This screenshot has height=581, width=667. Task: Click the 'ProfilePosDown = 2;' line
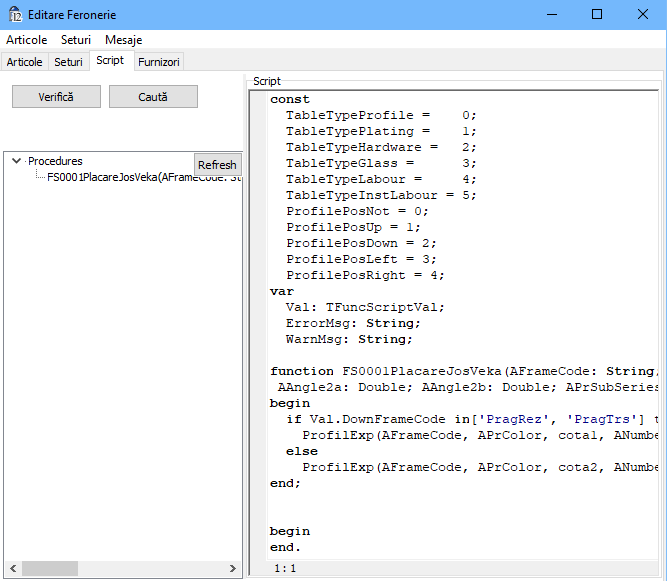click(x=361, y=243)
